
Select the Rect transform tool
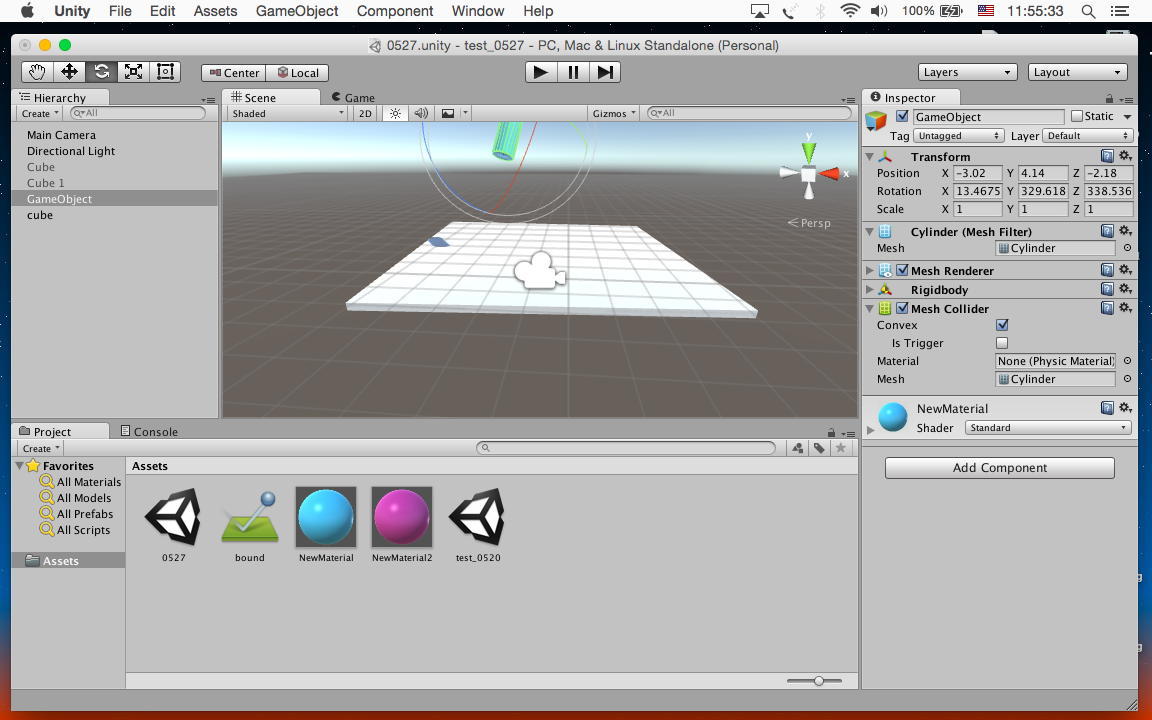(x=165, y=72)
